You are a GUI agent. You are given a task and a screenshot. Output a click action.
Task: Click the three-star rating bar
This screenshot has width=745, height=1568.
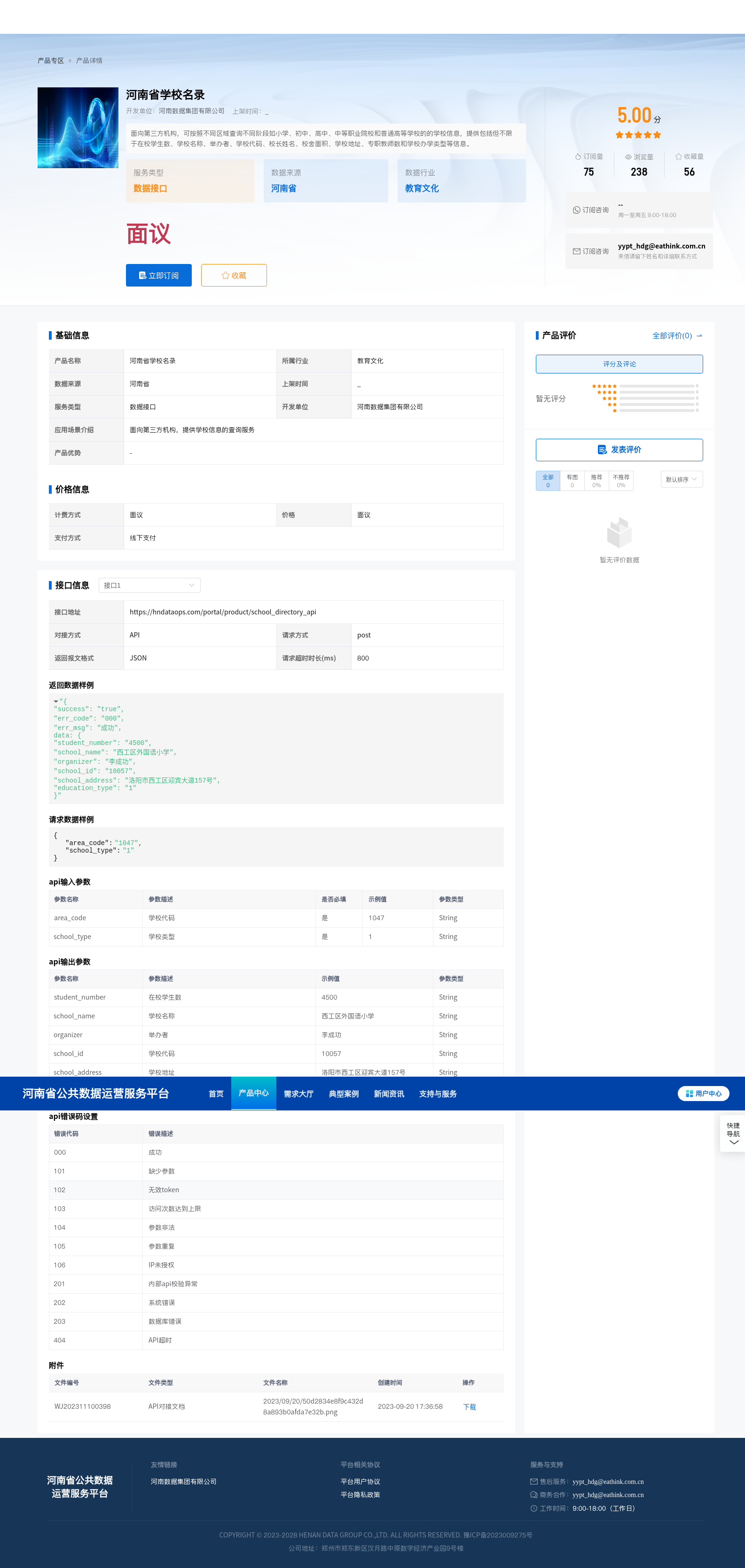click(657, 398)
